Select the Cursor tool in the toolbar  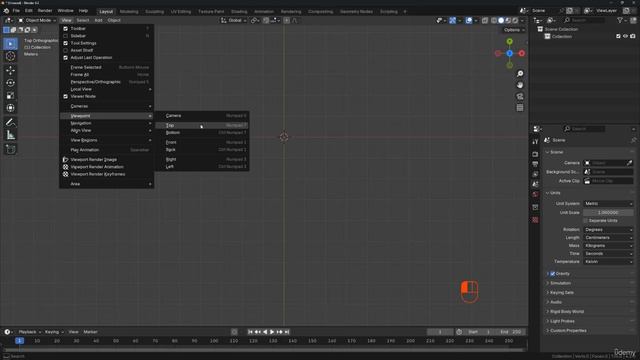click(11, 56)
